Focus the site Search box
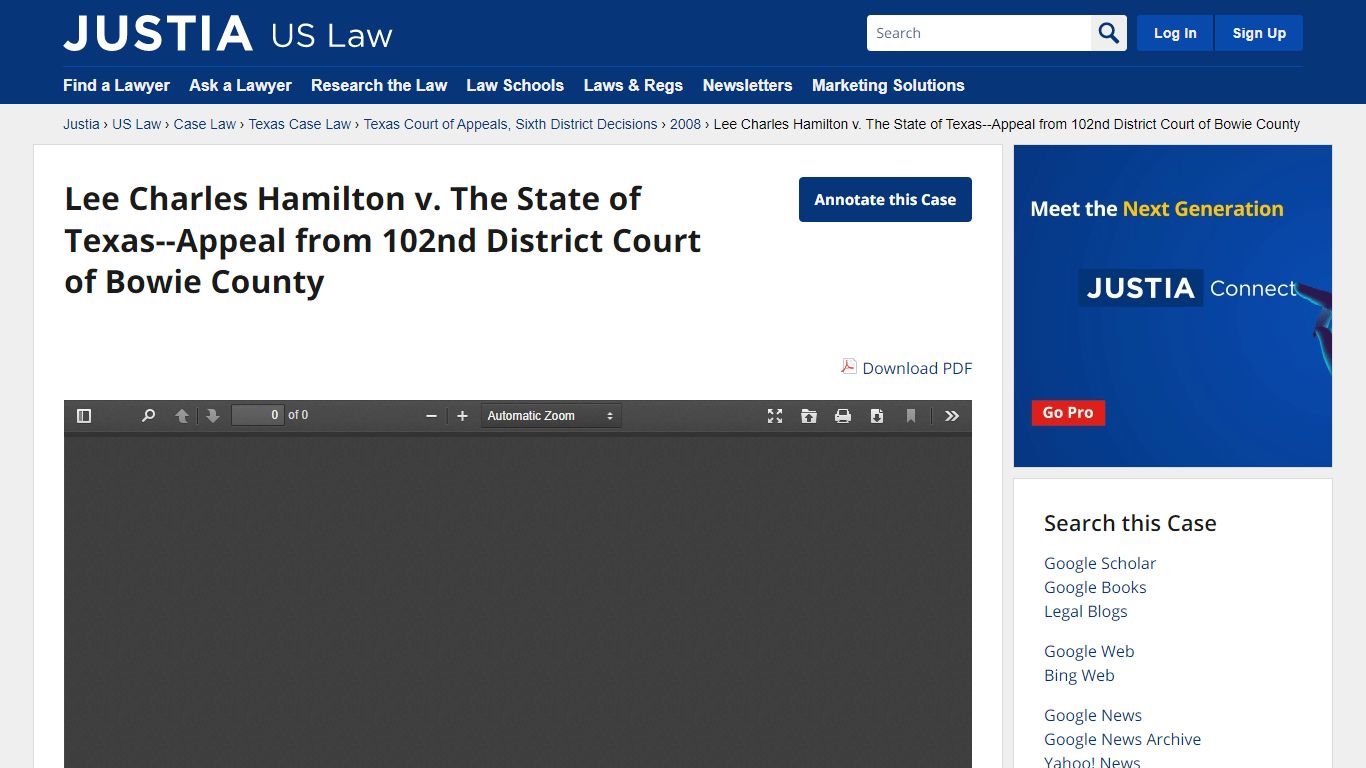1366x768 pixels. click(979, 33)
